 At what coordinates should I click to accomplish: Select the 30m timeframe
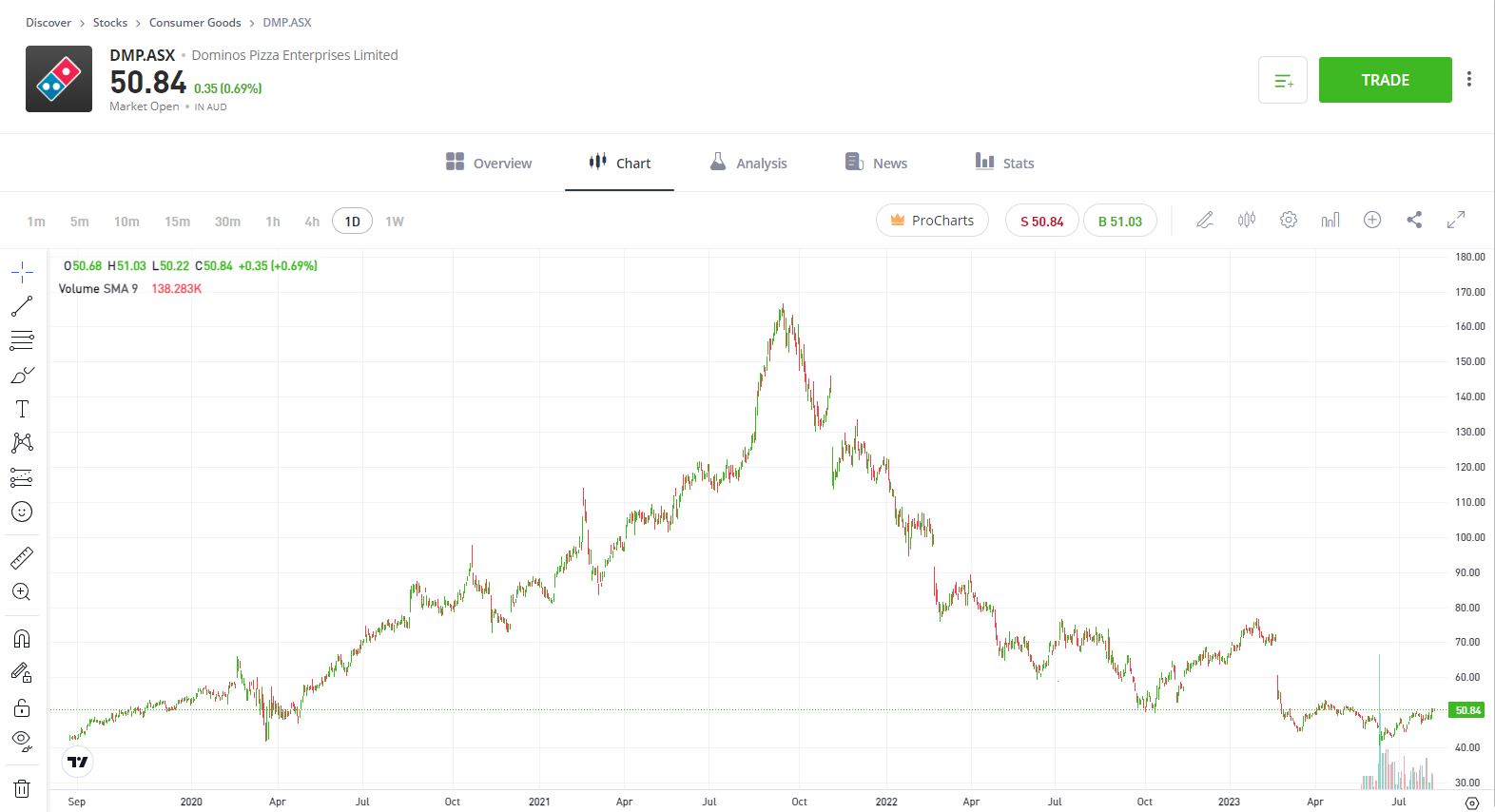227,222
